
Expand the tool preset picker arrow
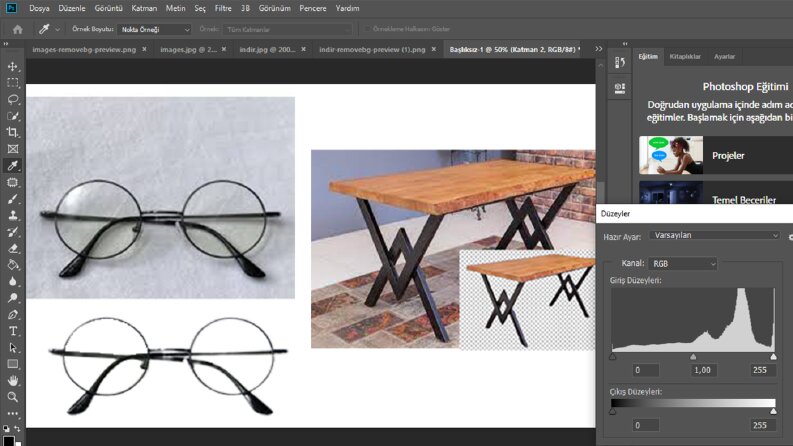(x=57, y=29)
